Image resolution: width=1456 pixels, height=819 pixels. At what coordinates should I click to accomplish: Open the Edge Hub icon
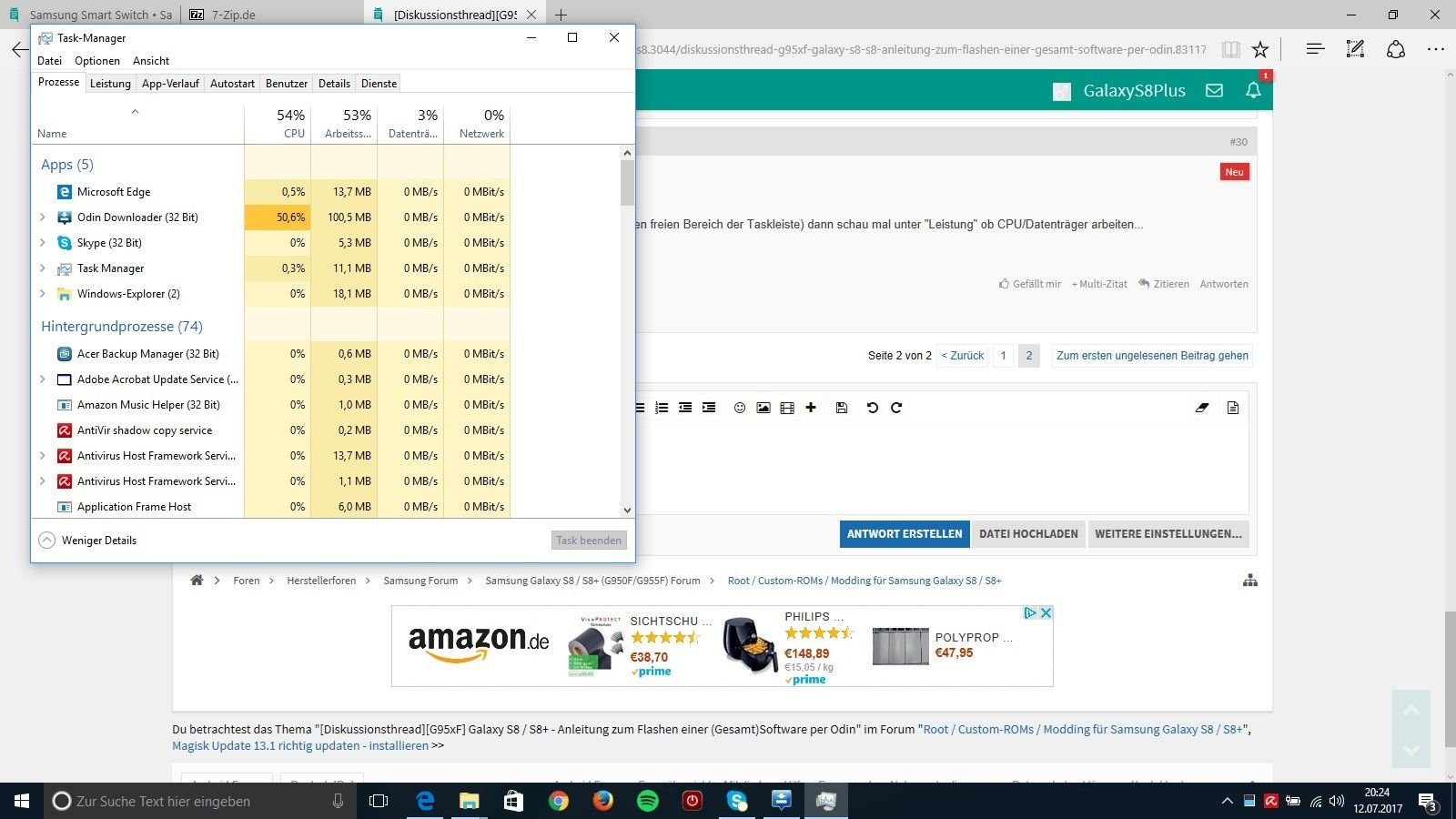(x=1315, y=49)
